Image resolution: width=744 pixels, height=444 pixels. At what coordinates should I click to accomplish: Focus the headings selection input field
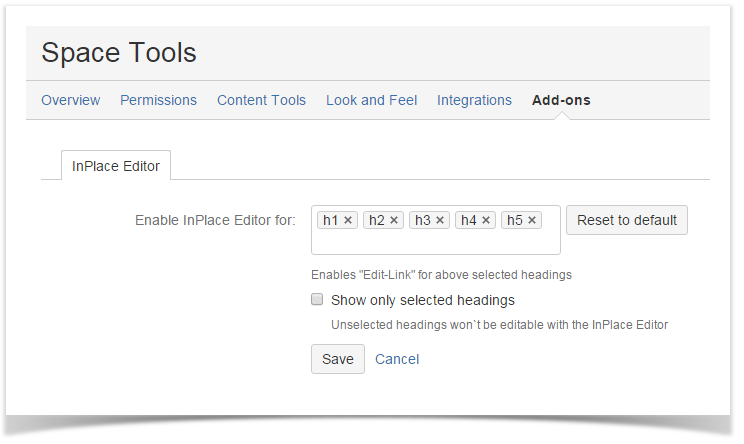point(436,242)
